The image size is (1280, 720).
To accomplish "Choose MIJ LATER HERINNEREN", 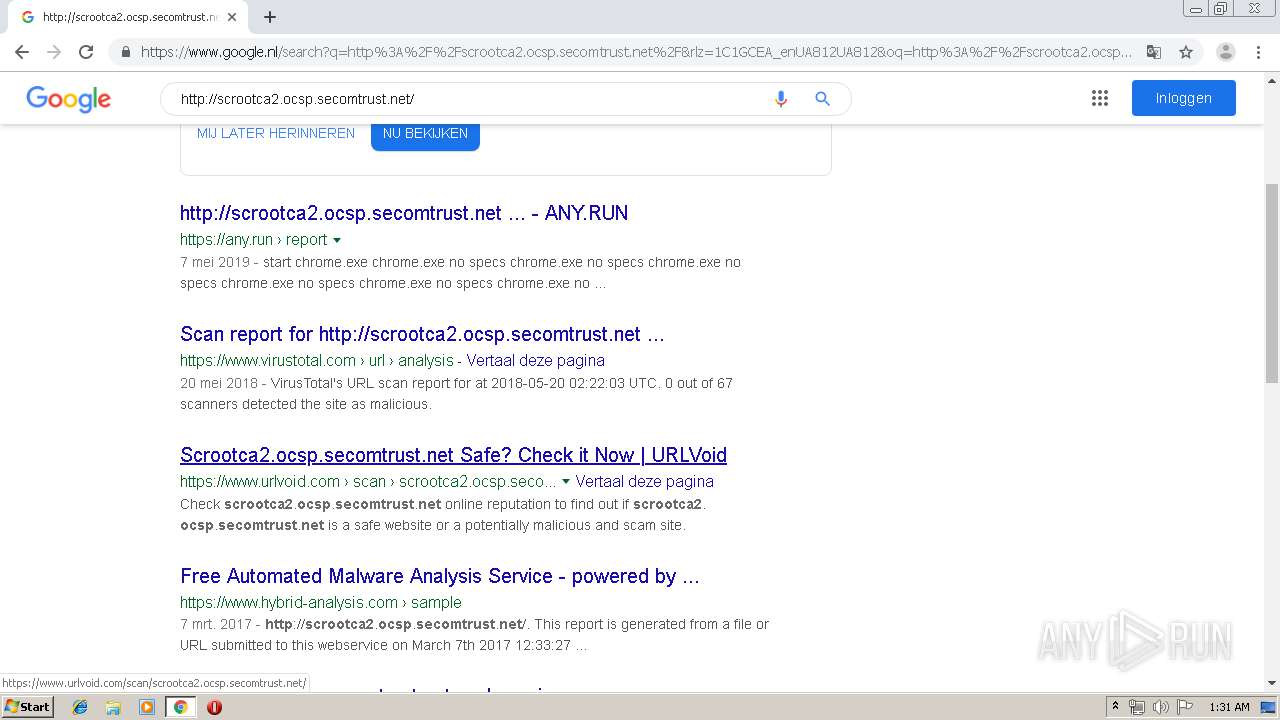I will 276,133.
